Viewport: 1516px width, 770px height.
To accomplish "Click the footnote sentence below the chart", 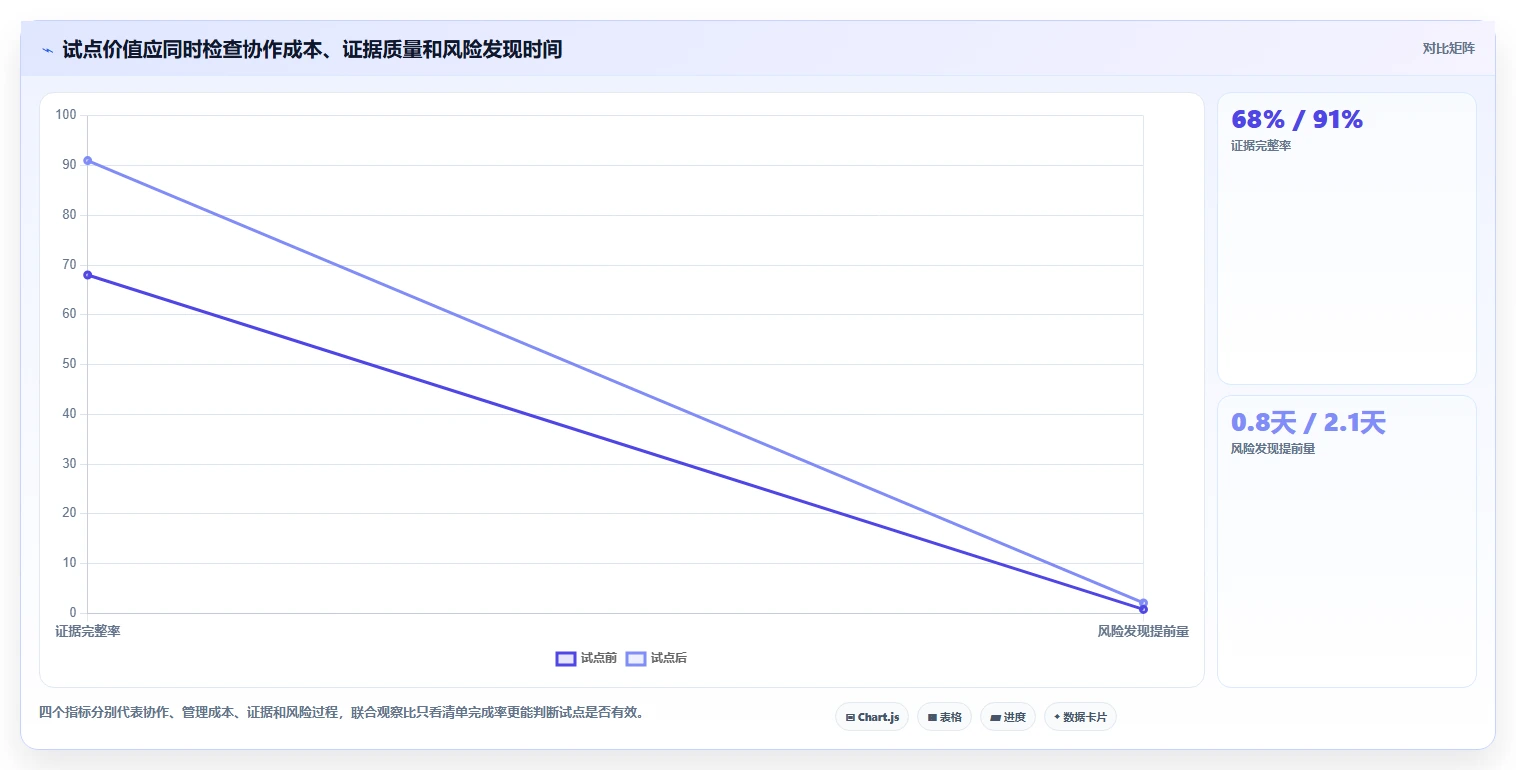I will (345, 713).
